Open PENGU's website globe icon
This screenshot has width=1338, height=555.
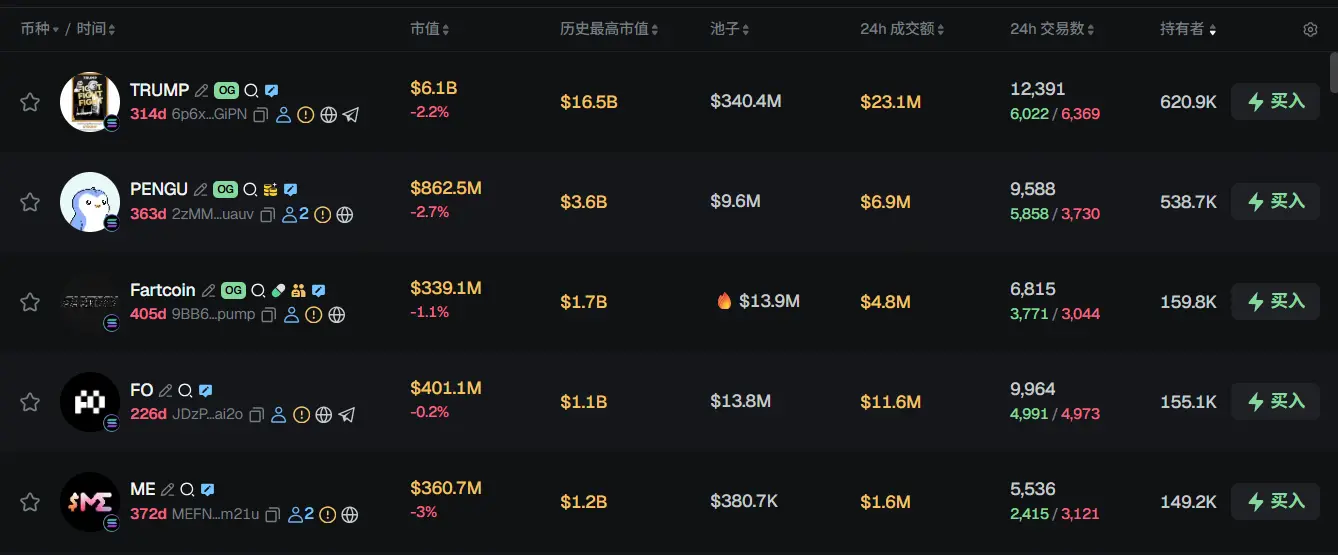(345, 215)
